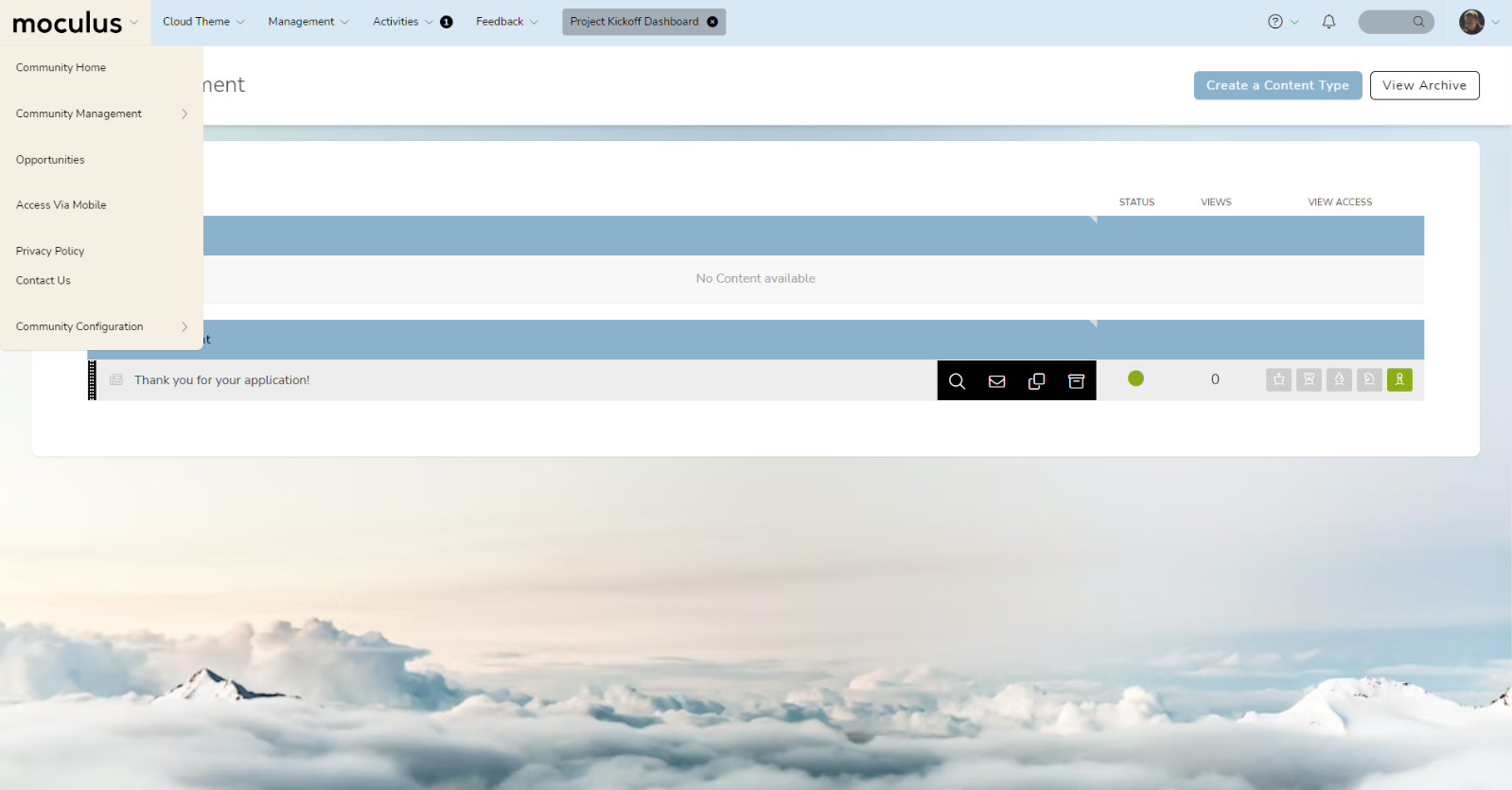
Task: Expand Community Management submenu arrow
Action: click(185, 114)
